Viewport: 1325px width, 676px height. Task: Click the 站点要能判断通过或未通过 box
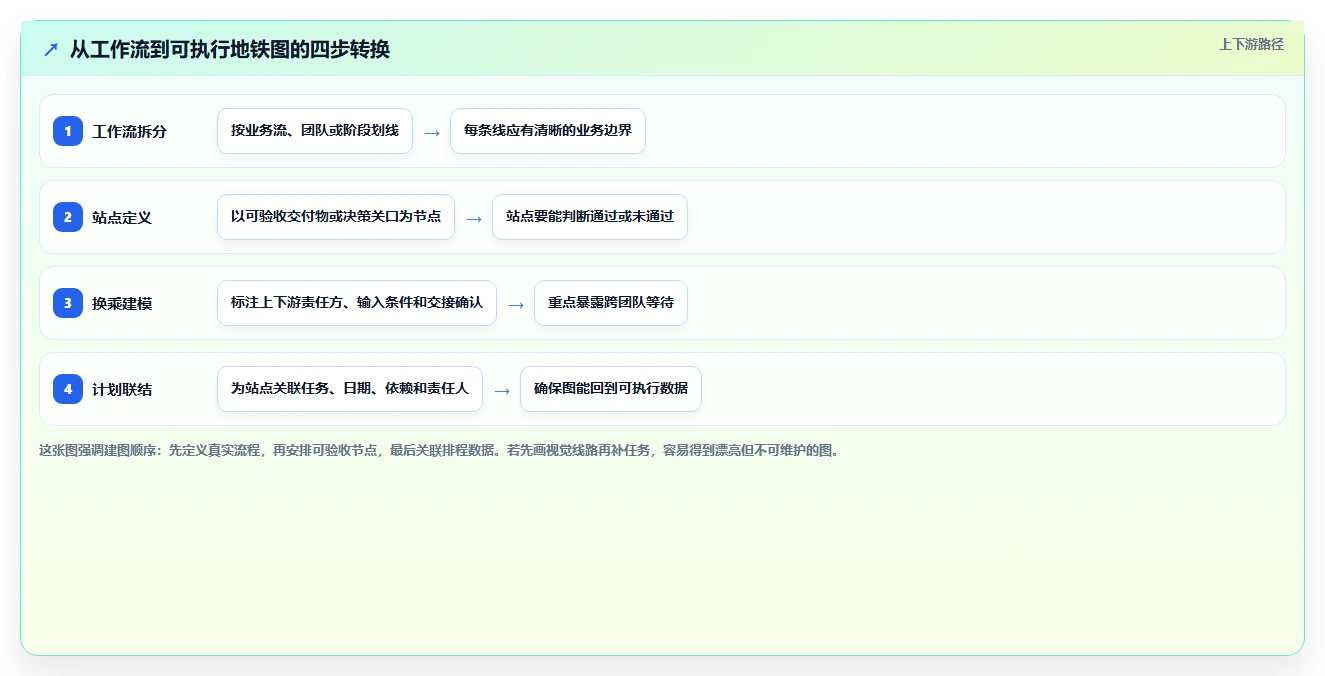coord(590,217)
